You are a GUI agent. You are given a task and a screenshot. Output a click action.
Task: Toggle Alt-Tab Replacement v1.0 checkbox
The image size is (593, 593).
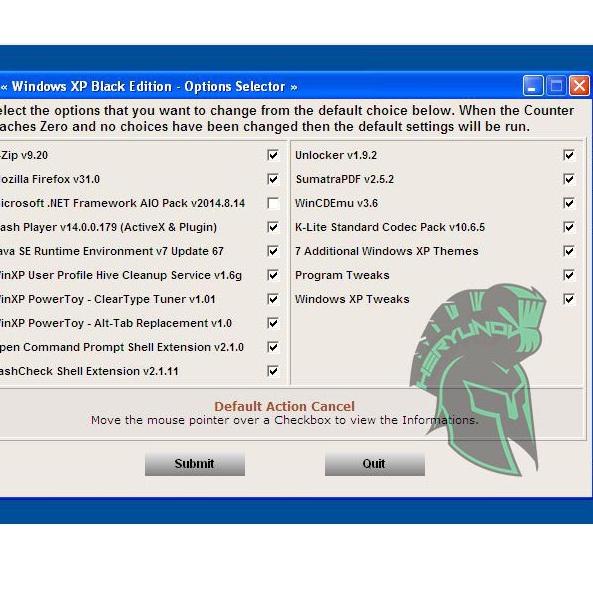click(273, 323)
